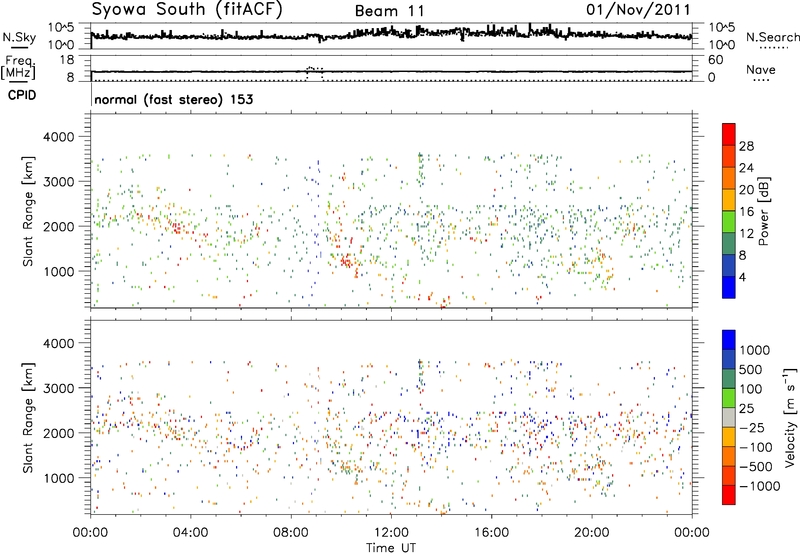The width and height of the screenshot is (800, 554).
Task: Click the '3000' tick of the velocity panel
Action: pyautogui.click(x=59, y=388)
